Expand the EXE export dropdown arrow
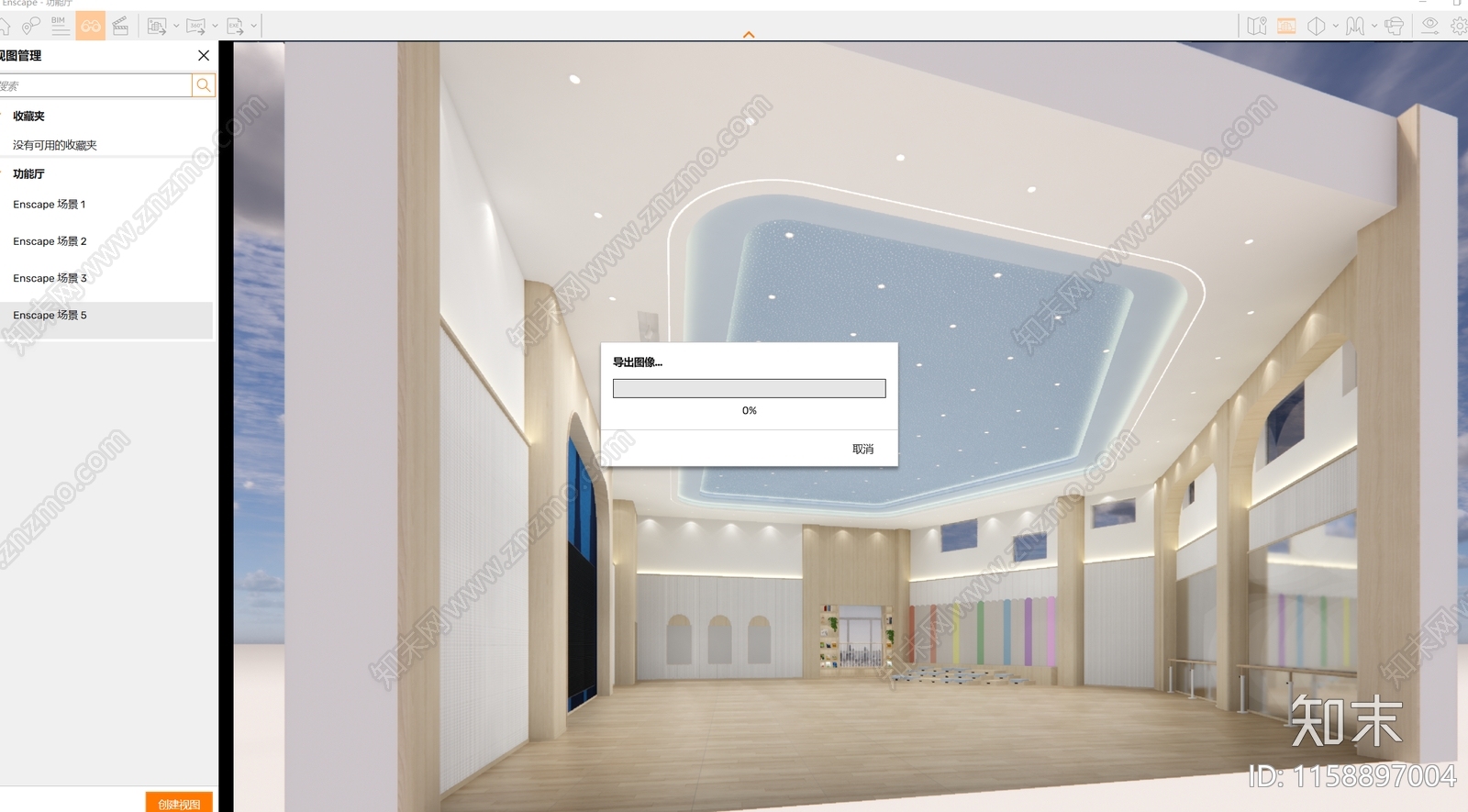Viewport: 1468px width, 812px height. pyautogui.click(x=254, y=27)
